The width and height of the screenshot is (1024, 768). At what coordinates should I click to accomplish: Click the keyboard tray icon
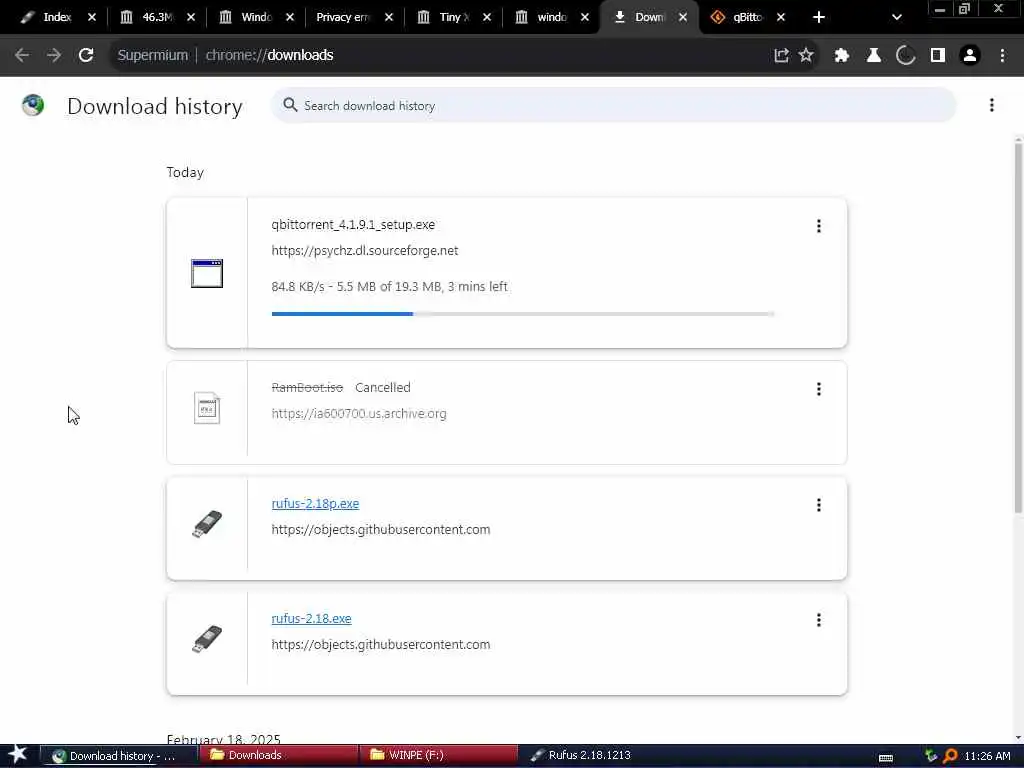[x=886, y=757]
